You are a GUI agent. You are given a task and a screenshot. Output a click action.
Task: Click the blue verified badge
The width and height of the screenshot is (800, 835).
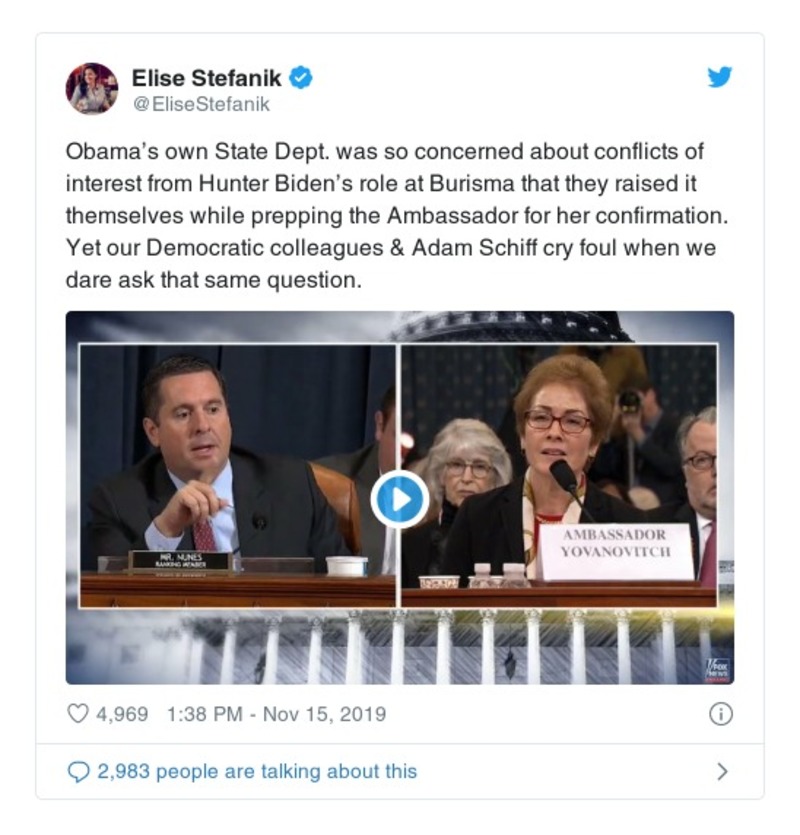301,78
